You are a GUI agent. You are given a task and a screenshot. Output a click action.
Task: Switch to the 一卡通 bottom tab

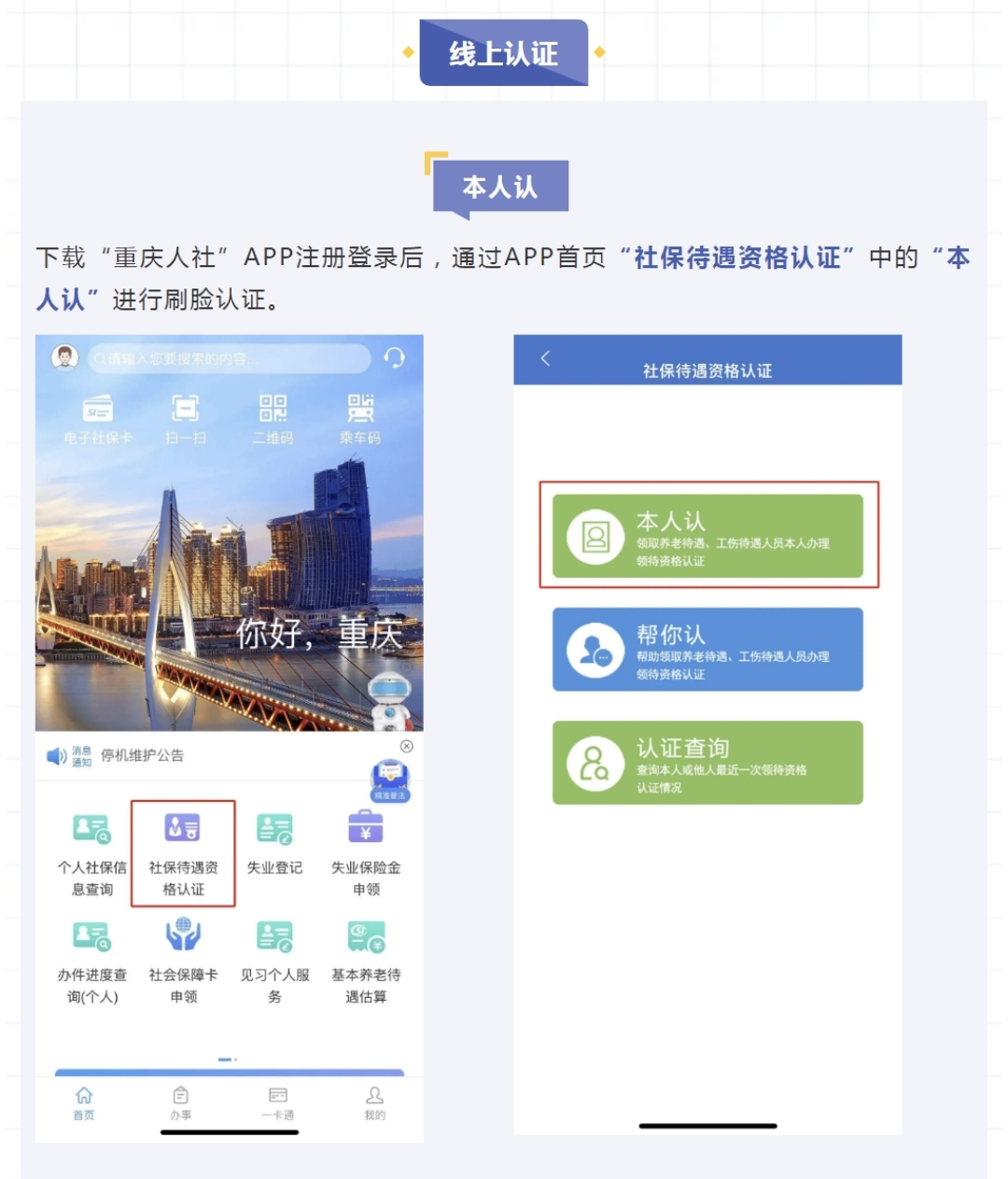pos(278,1102)
